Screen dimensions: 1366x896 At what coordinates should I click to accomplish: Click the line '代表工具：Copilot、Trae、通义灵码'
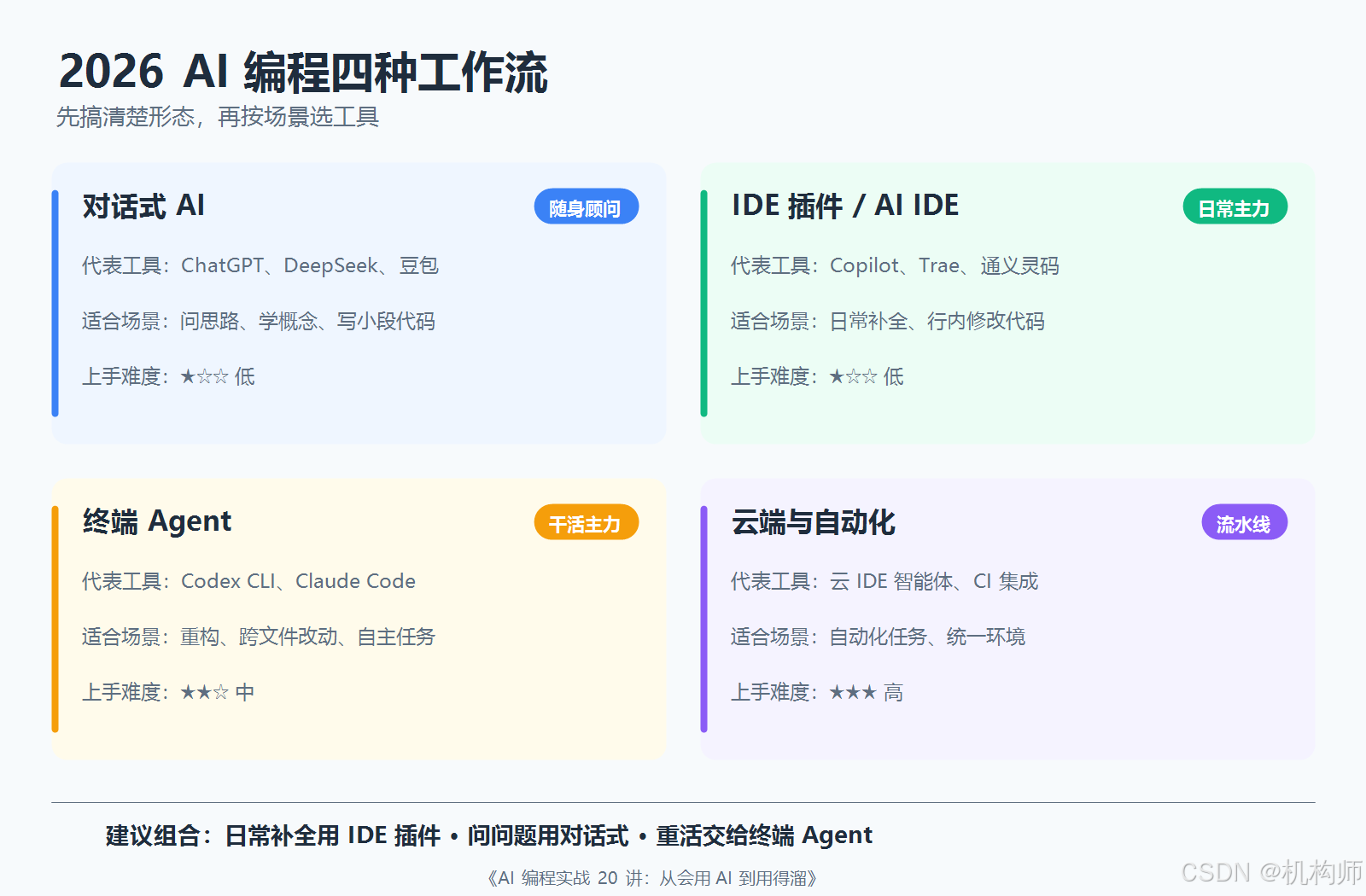click(895, 265)
